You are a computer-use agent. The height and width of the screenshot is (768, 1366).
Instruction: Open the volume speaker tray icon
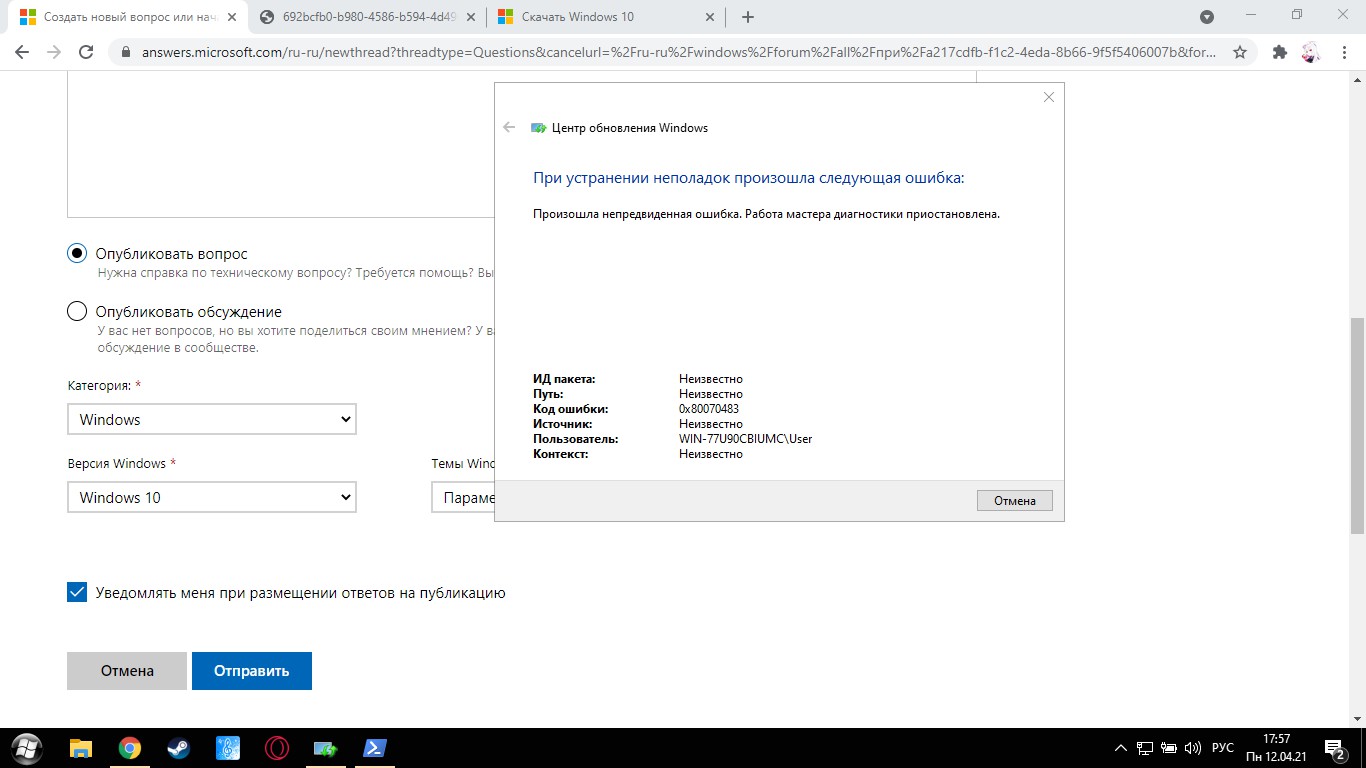coord(1192,748)
